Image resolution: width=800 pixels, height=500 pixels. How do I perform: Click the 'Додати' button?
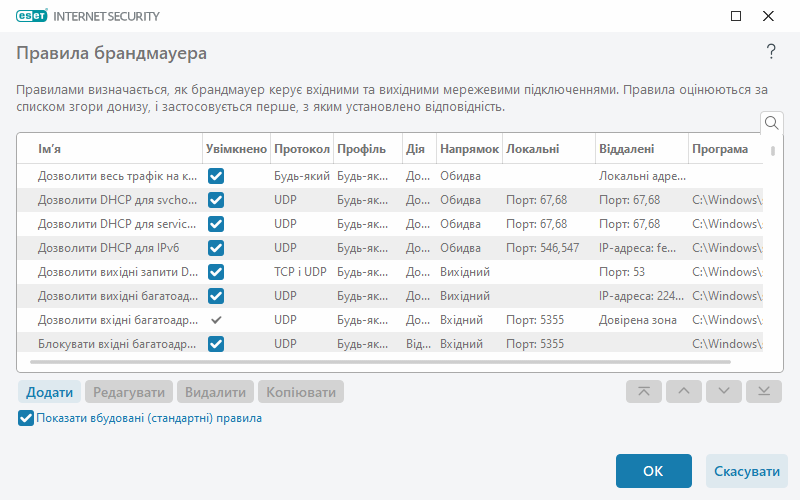pos(49,392)
